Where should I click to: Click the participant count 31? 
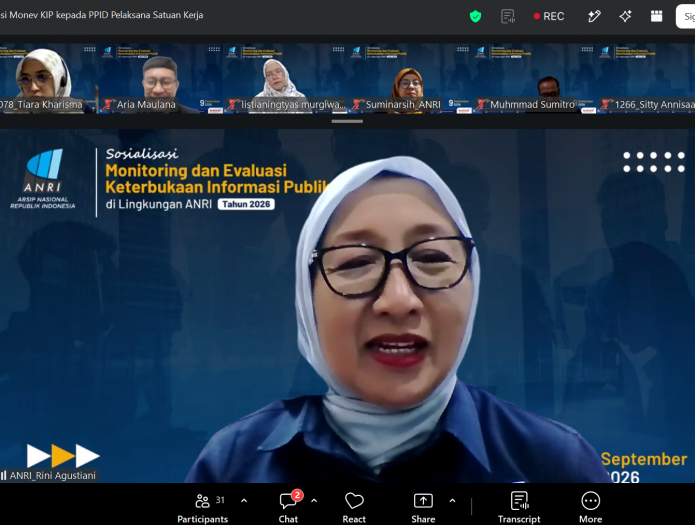[x=220, y=500]
